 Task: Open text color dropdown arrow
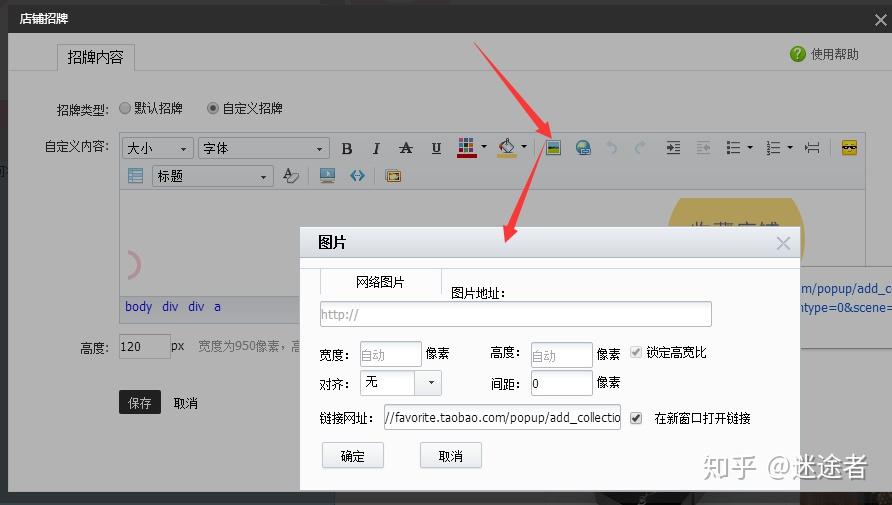(x=484, y=147)
